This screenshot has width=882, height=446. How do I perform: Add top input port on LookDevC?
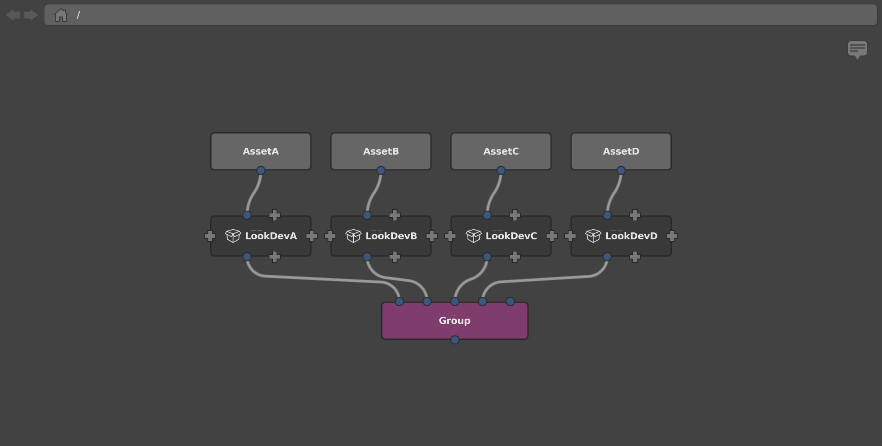(515, 215)
